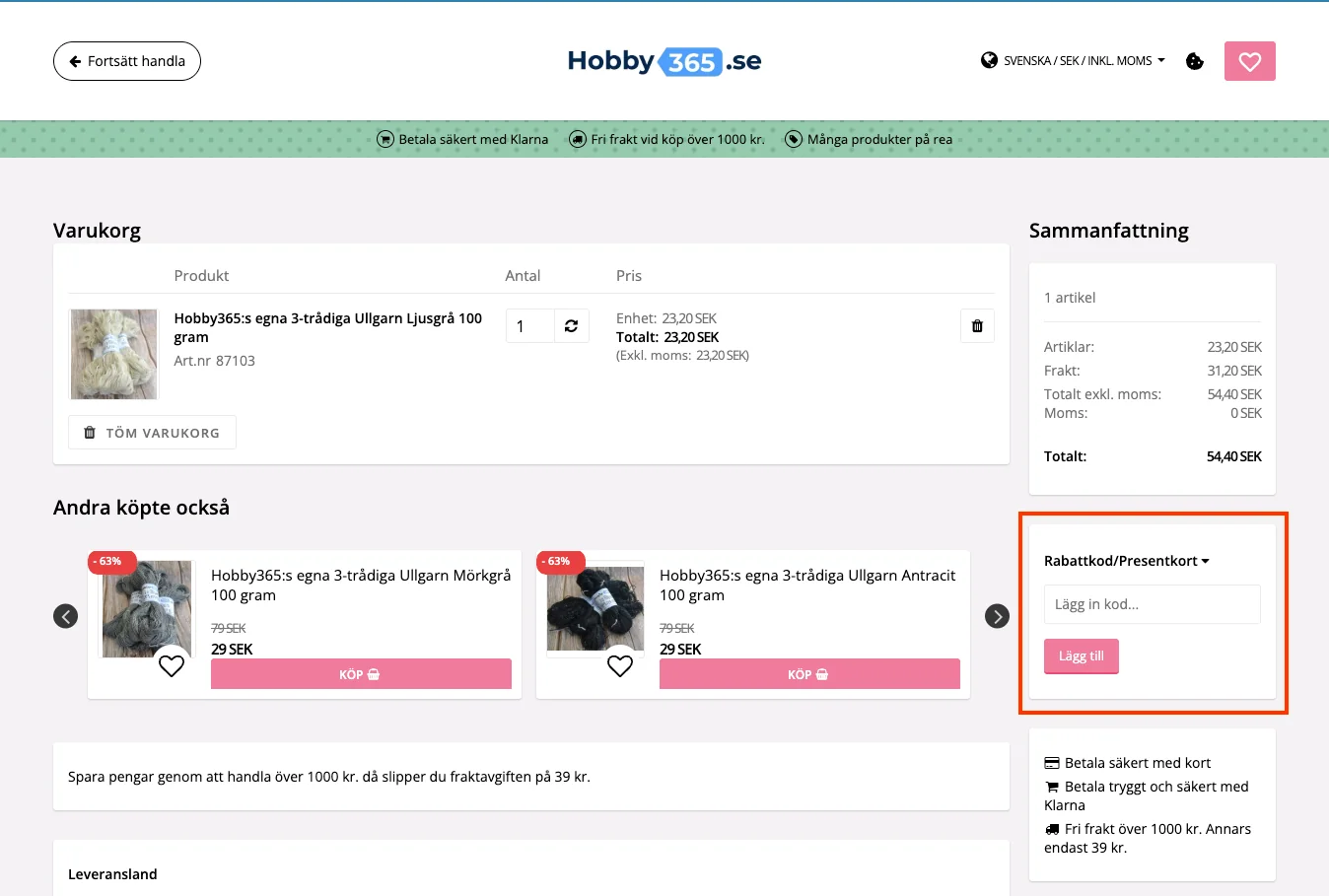Image resolution: width=1329 pixels, height=896 pixels.
Task: Apply code with Lägg till button
Action: point(1082,656)
